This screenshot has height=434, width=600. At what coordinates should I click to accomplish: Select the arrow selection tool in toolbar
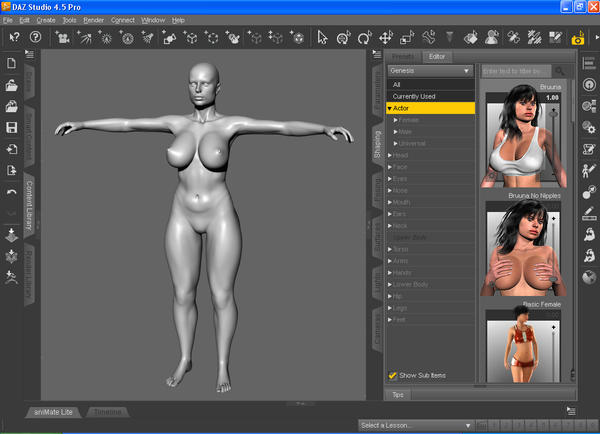click(x=322, y=38)
